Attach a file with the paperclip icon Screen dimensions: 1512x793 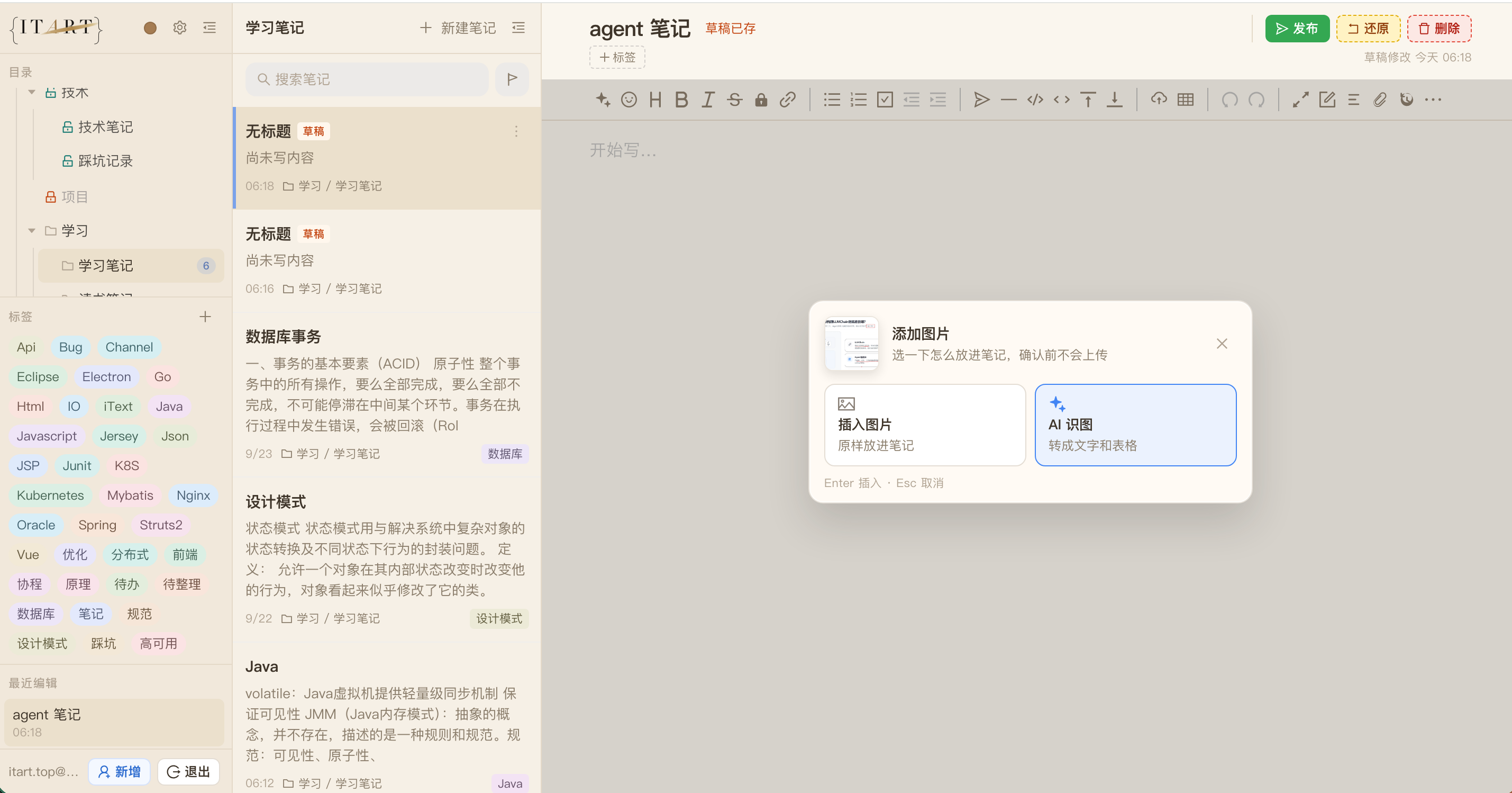point(1380,100)
